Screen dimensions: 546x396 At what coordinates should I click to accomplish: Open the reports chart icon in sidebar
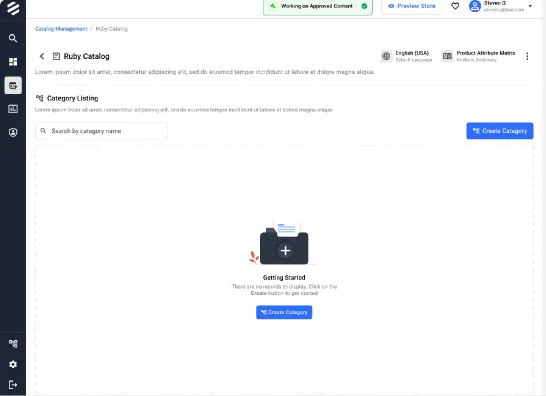[x=13, y=109]
